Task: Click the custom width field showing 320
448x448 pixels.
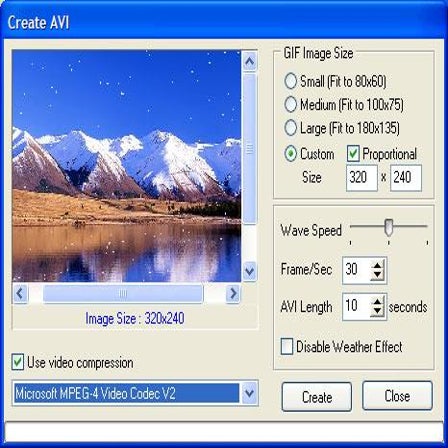Action: (x=362, y=178)
